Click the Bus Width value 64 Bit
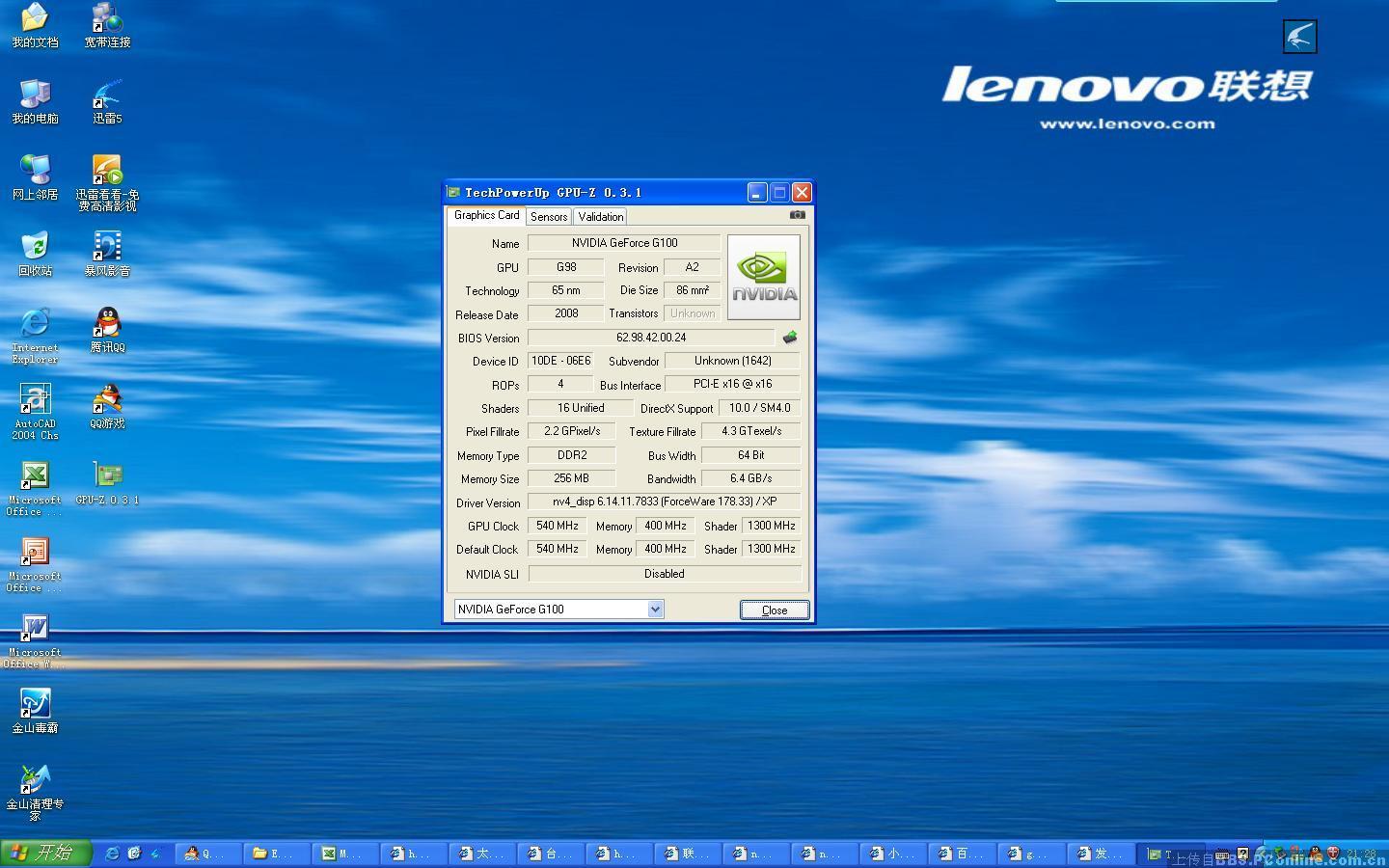The height and width of the screenshot is (868, 1389). point(751,455)
